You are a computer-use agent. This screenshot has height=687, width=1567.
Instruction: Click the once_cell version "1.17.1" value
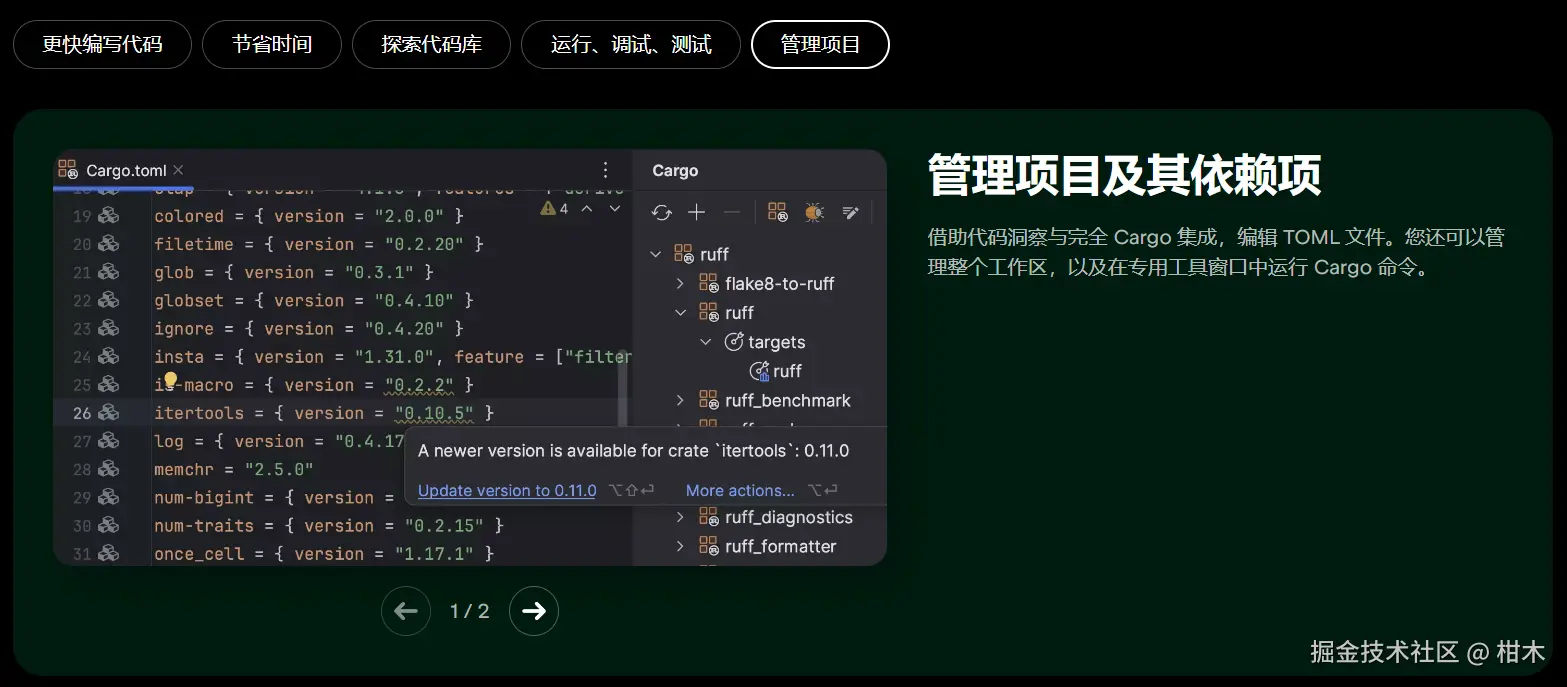point(434,553)
